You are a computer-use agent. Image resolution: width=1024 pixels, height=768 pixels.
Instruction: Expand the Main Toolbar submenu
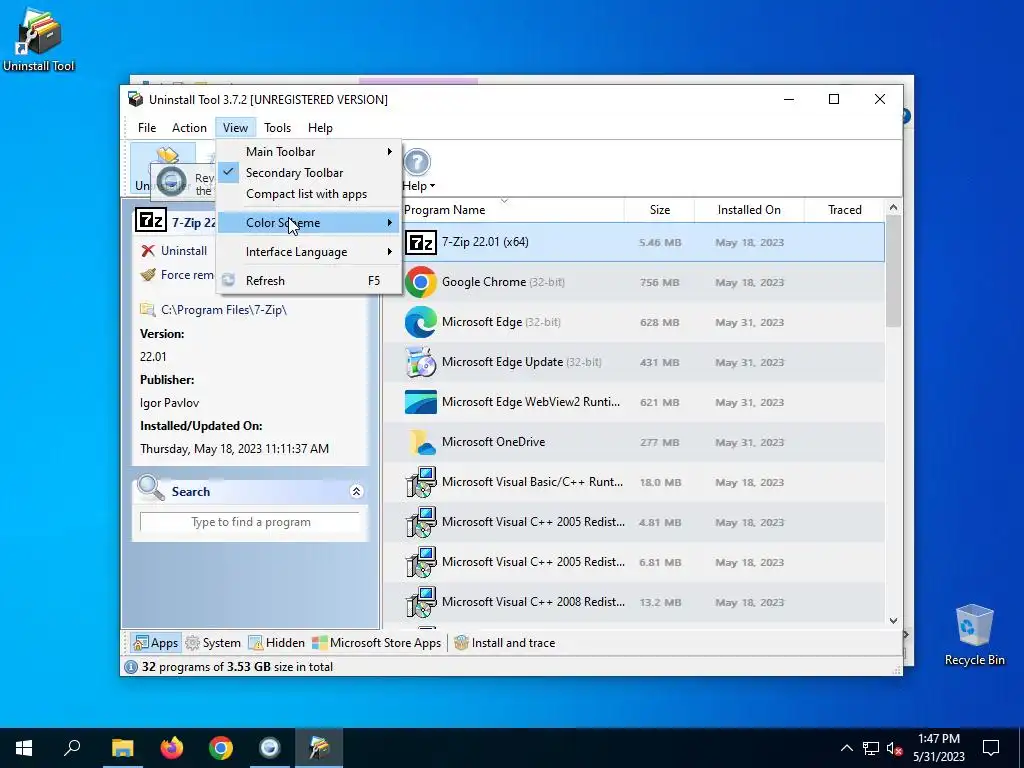click(x=308, y=152)
